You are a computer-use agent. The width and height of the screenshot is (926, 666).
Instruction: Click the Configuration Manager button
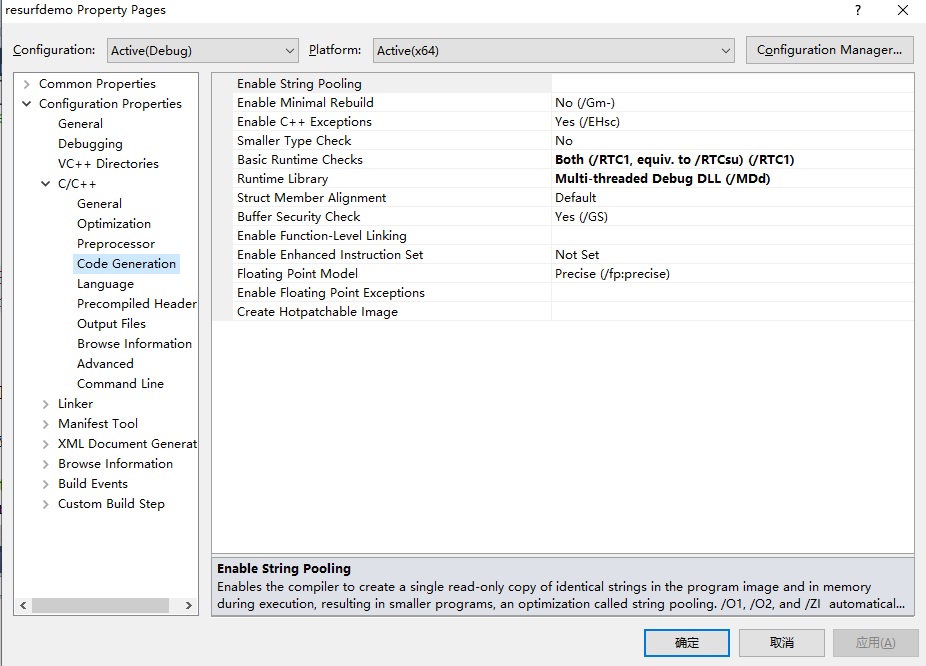tap(829, 50)
